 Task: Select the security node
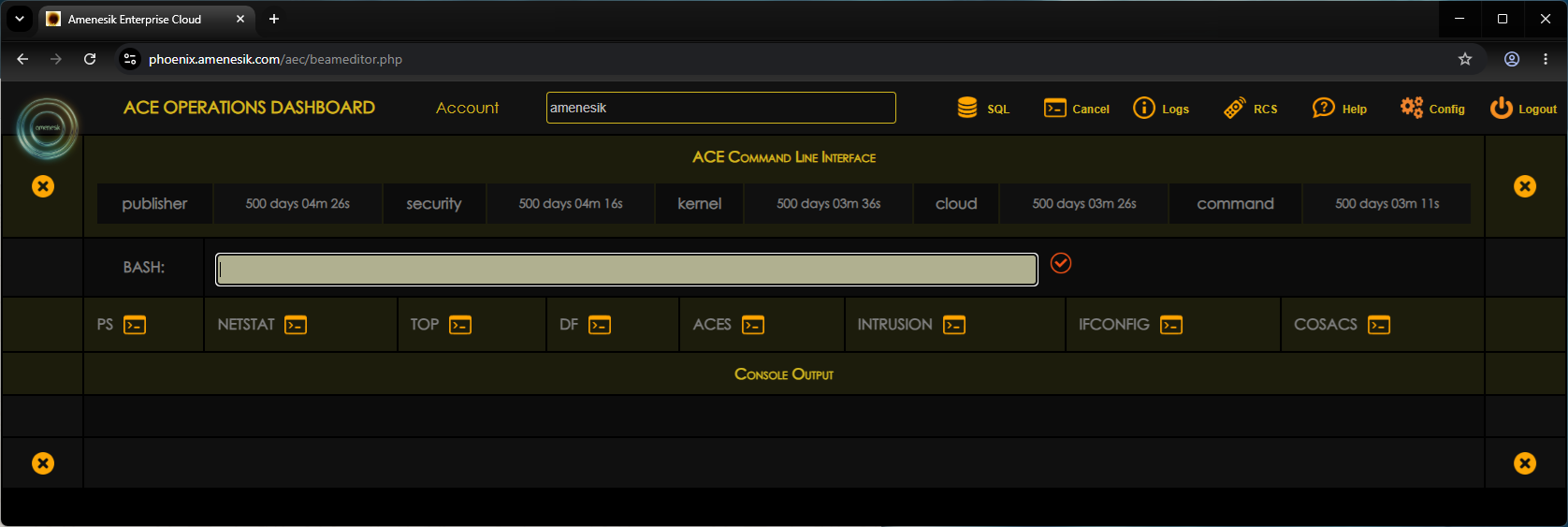click(x=434, y=203)
